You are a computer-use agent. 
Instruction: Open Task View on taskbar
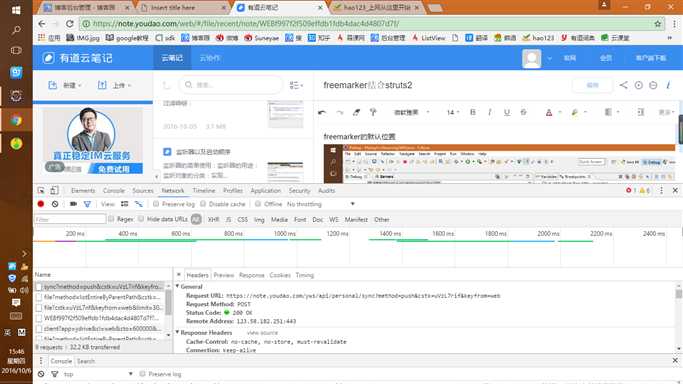pyautogui.click(x=16, y=51)
